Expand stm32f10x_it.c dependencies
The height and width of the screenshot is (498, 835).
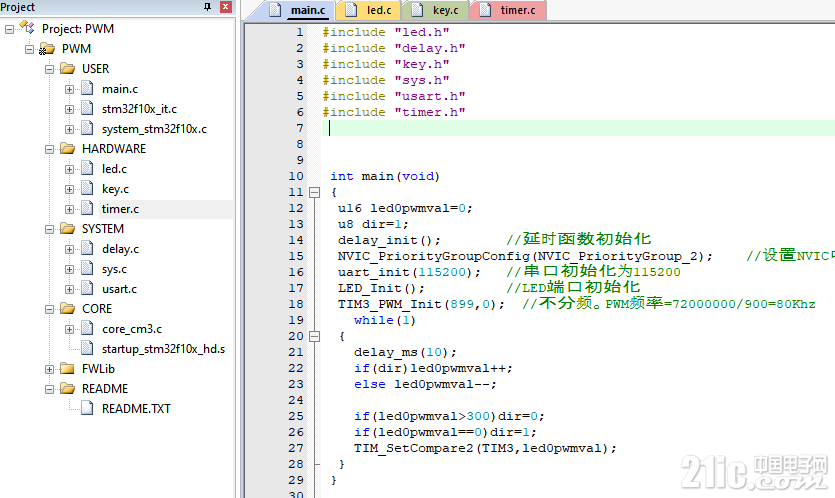(x=69, y=109)
